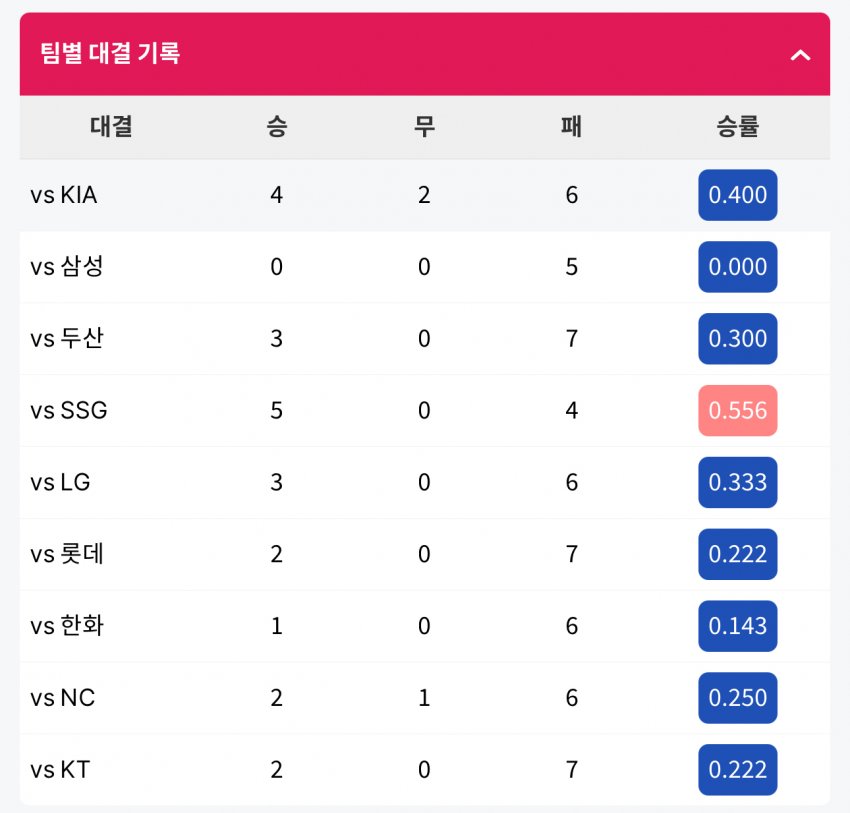Click the 무 column header
850x813 pixels.
tap(424, 126)
